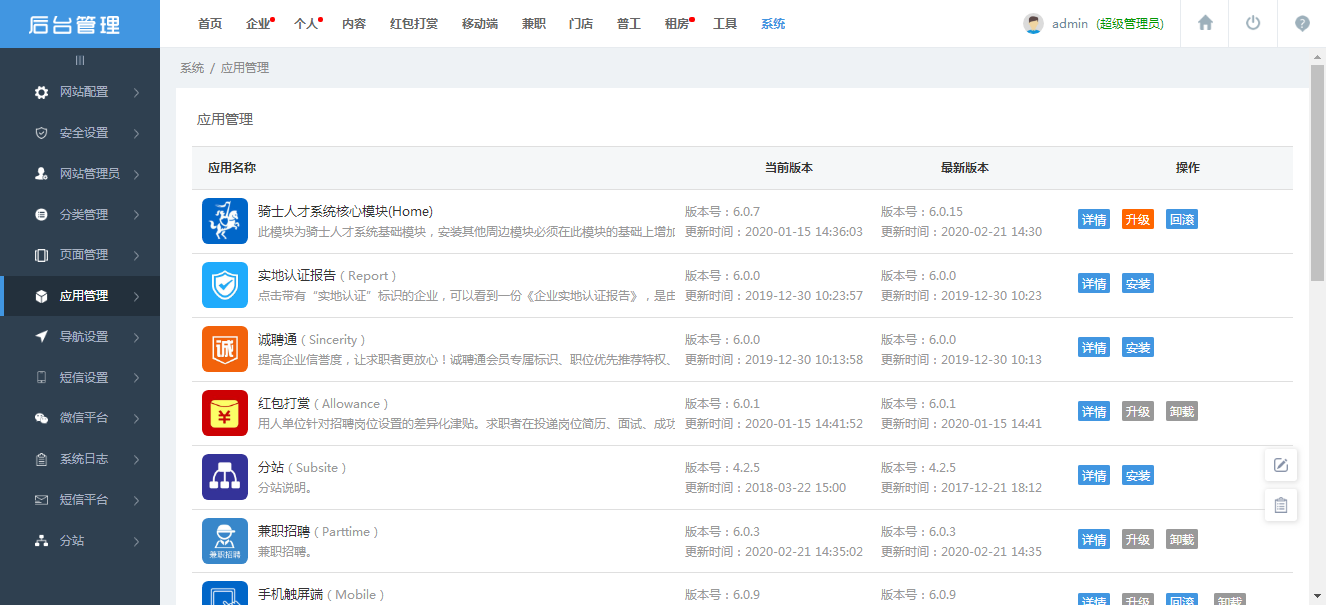Viewport: 1326px width, 605px height.
Task: Expand 系统日志 with its chevron
Action: [136, 459]
